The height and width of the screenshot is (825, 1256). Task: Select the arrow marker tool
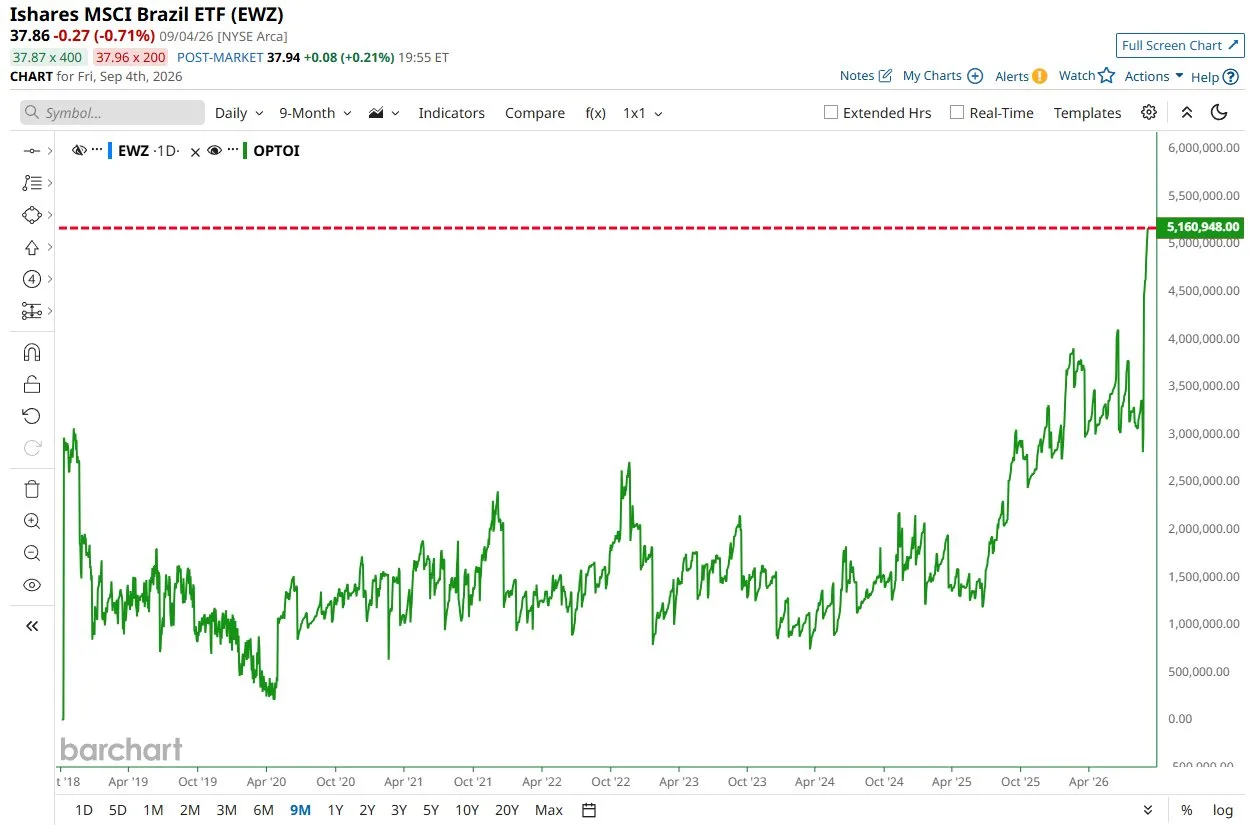pos(31,247)
